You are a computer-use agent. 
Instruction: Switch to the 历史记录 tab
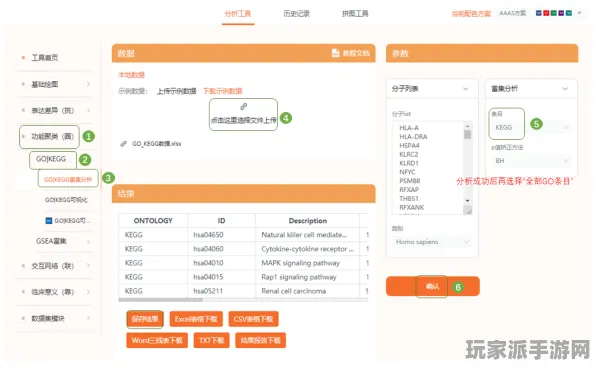(296, 14)
